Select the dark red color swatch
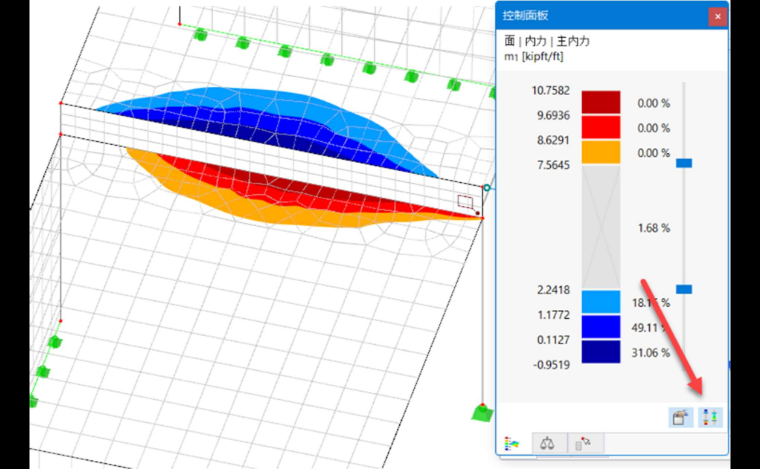The image size is (760, 469). tap(601, 102)
